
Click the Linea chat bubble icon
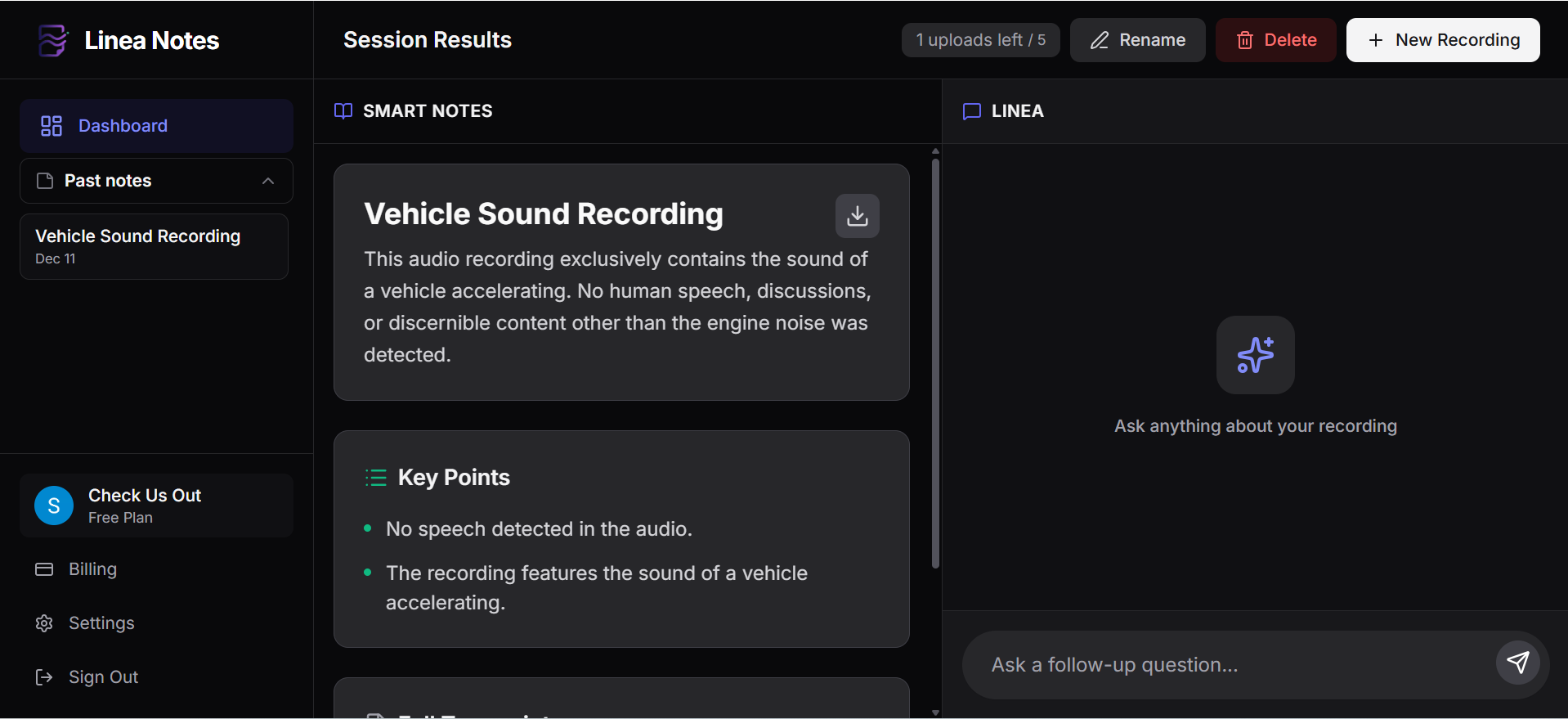pos(972,111)
